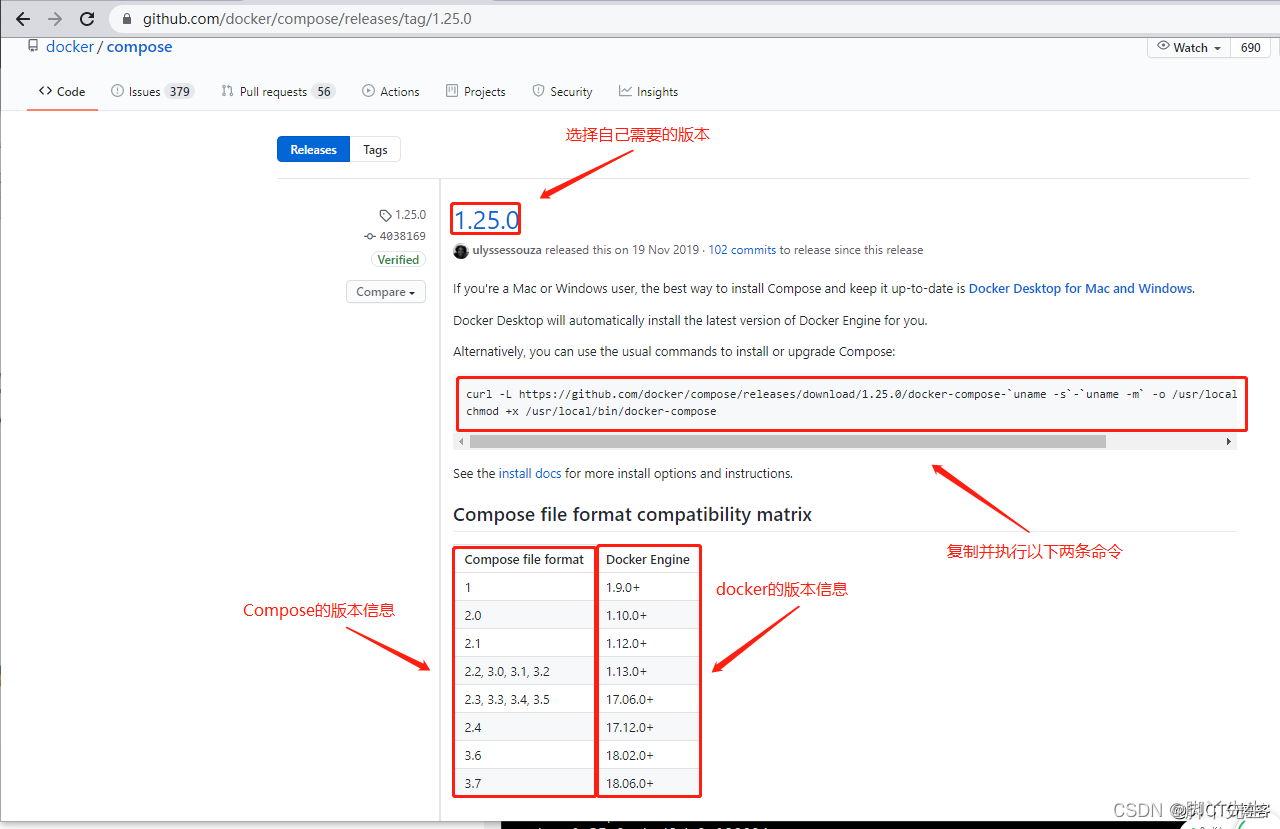Image resolution: width=1280 pixels, height=829 pixels.
Task: Click the 'Compose file format compatibility matrix' heading
Action: point(633,515)
